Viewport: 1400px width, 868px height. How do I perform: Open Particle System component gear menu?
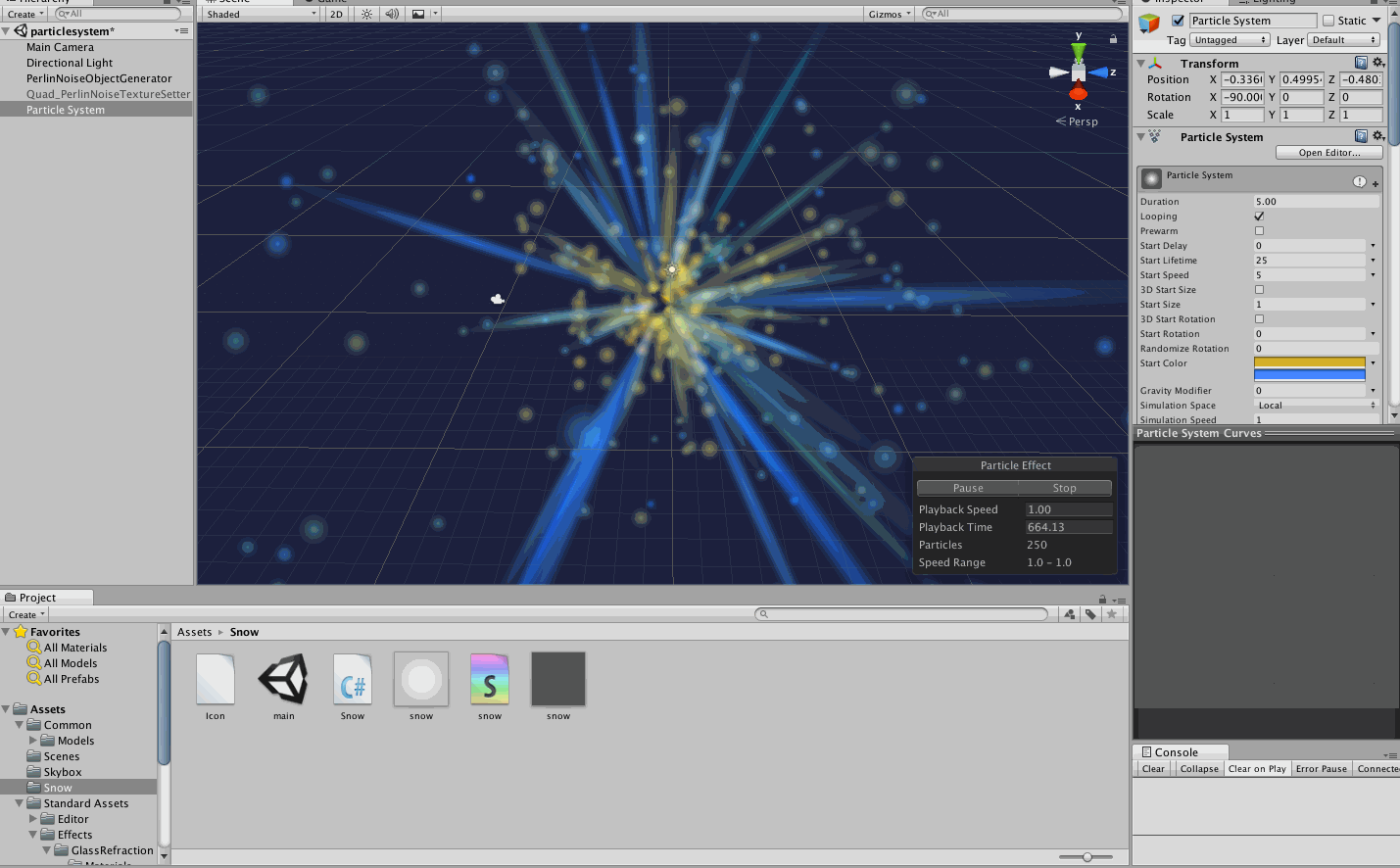(x=1378, y=136)
